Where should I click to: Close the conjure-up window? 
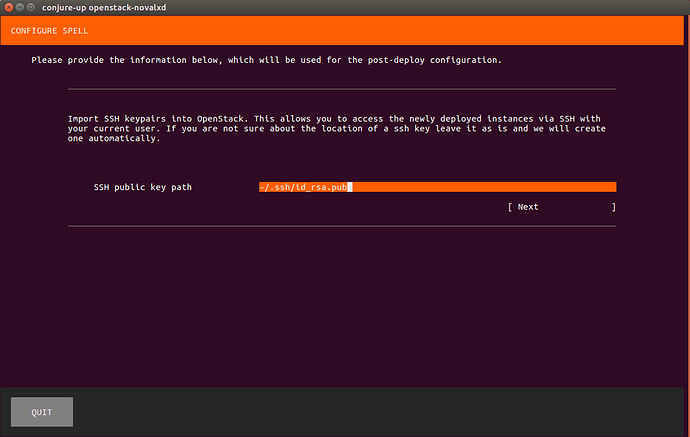point(9,7)
